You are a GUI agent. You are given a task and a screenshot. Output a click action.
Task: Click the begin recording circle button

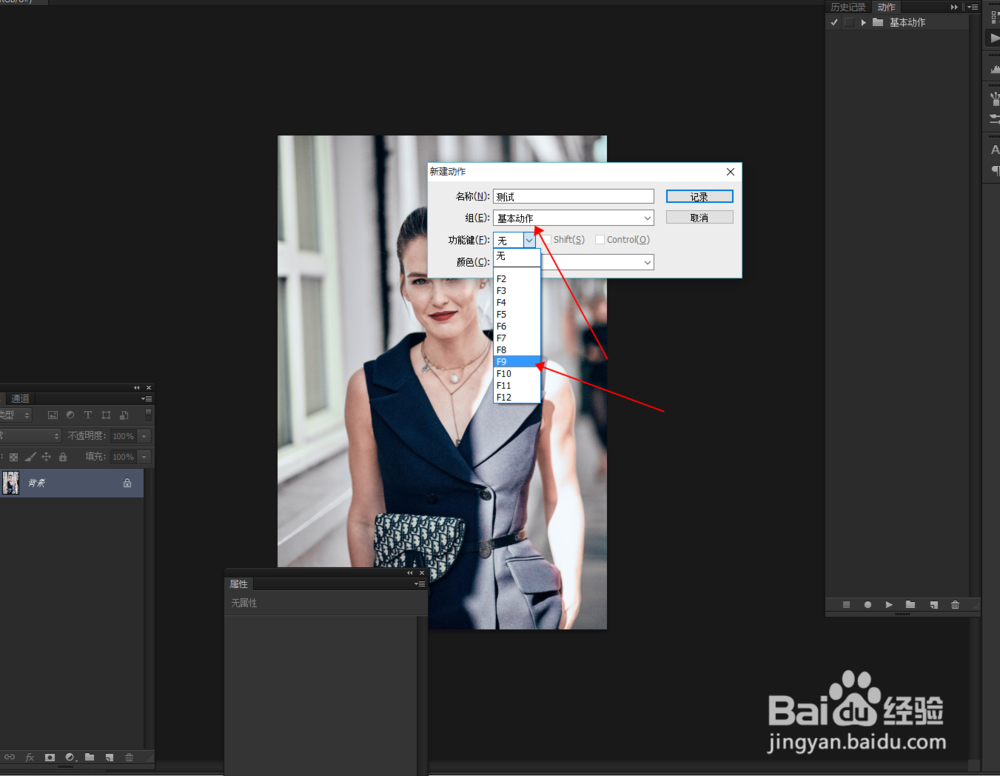pyautogui.click(x=867, y=604)
